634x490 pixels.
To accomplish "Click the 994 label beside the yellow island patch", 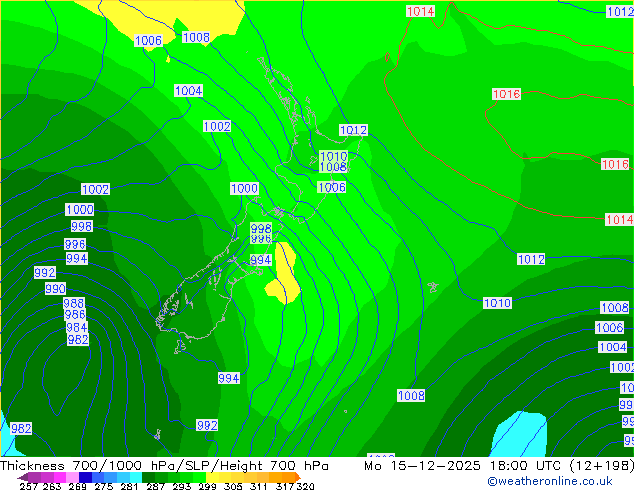I will pyautogui.click(x=261, y=260).
